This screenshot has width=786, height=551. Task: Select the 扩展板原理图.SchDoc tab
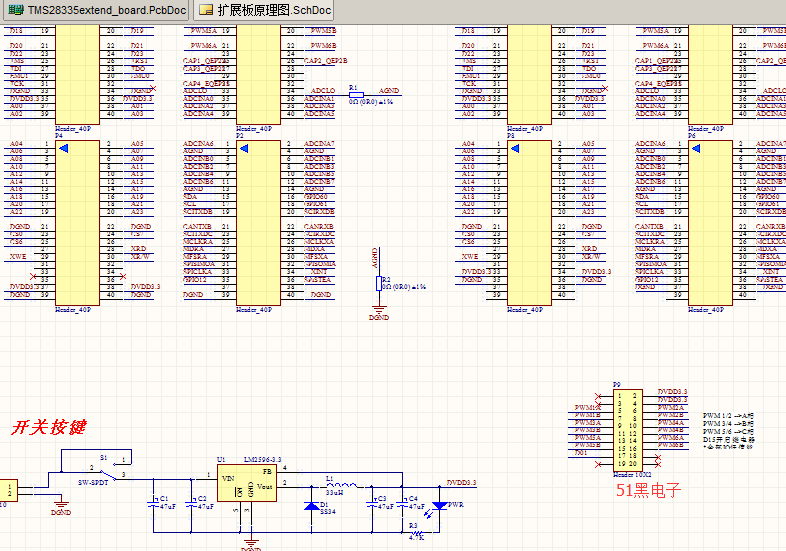tap(264, 10)
